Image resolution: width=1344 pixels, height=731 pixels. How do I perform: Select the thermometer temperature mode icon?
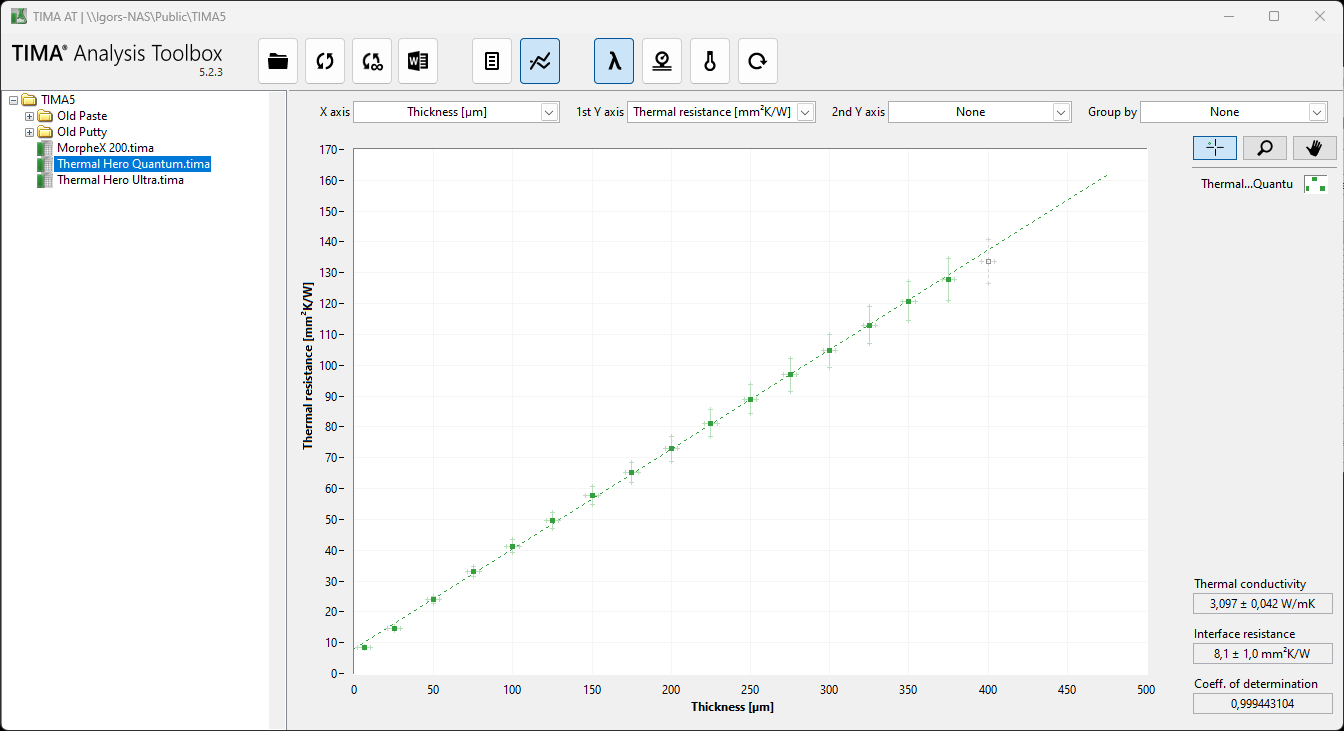[x=710, y=61]
